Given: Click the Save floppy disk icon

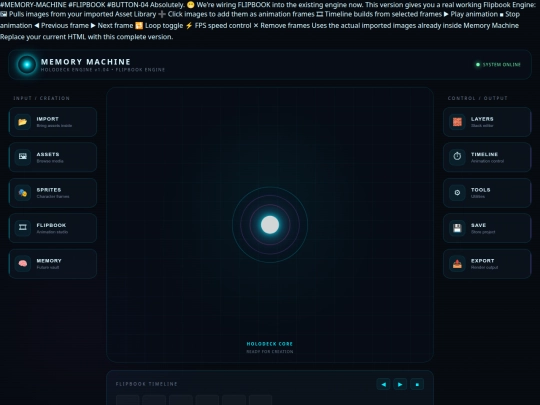Looking at the screenshot, I should tap(457, 228).
